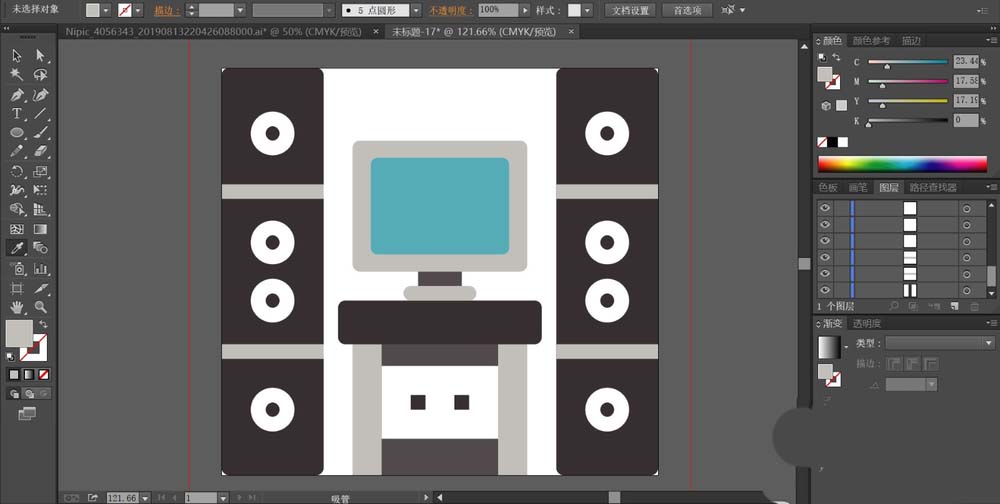The width and height of the screenshot is (1000, 504).
Task: Choose the Rotate tool
Action: (17, 171)
